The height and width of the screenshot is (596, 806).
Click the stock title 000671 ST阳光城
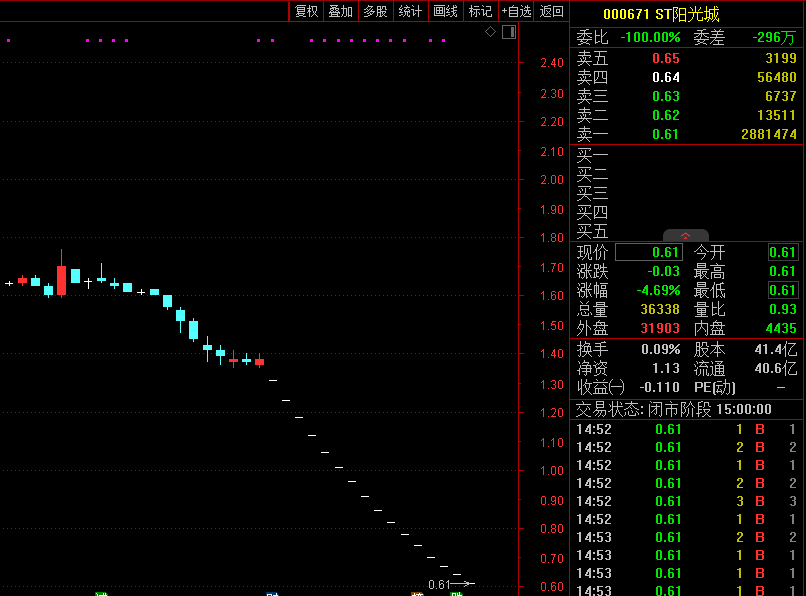pos(661,14)
